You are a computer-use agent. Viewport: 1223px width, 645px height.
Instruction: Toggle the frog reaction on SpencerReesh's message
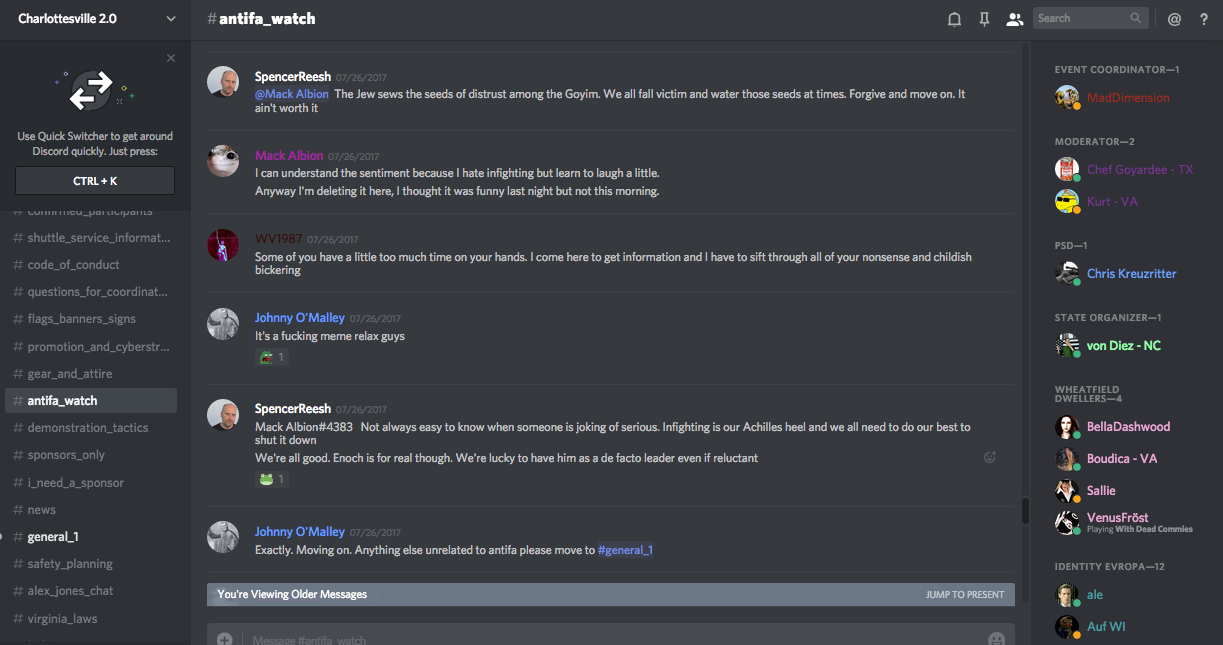pyautogui.click(x=272, y=479)
